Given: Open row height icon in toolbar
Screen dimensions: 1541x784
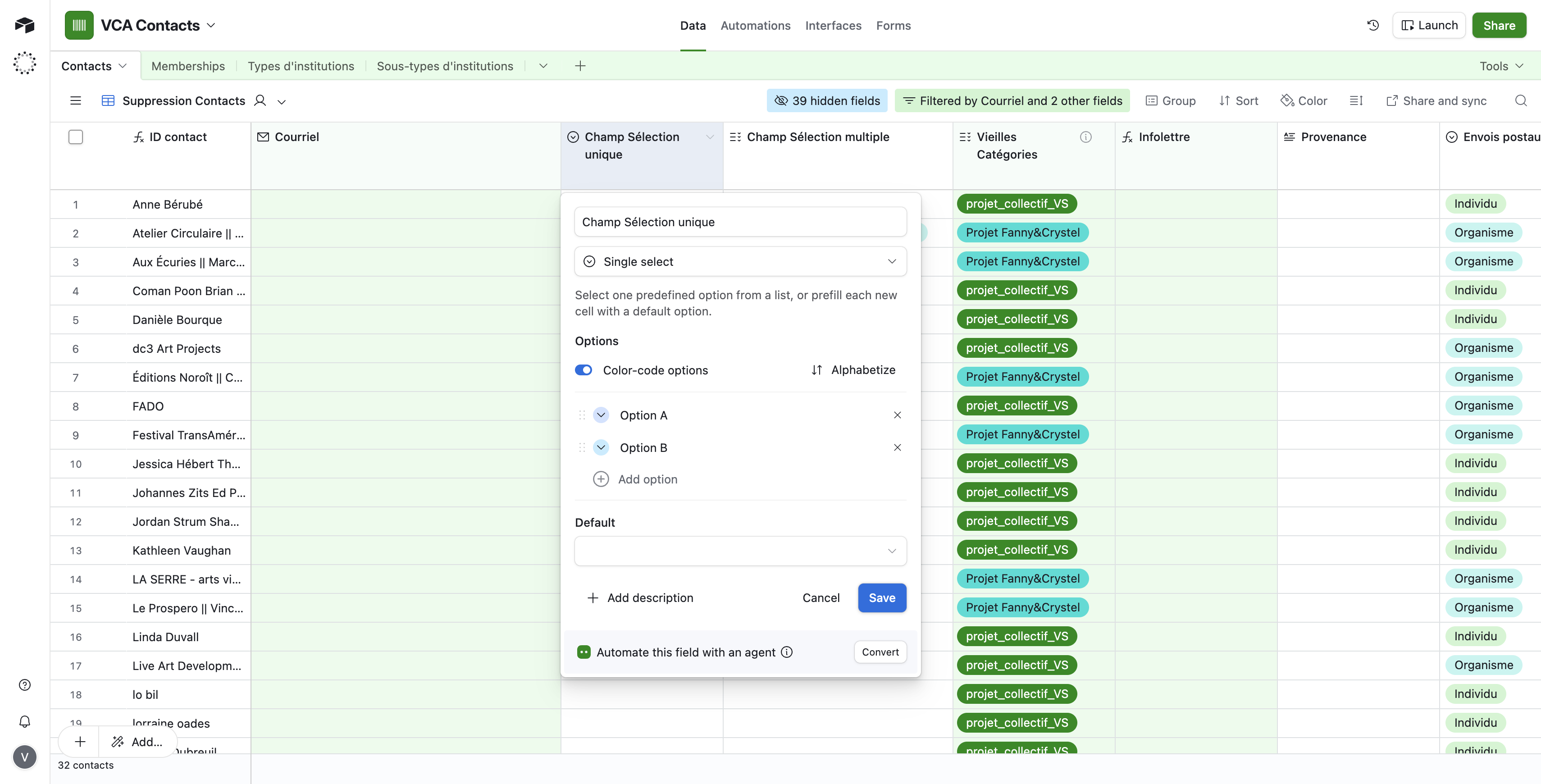Looking at the screenshot, I should (x=1355, y=100).
